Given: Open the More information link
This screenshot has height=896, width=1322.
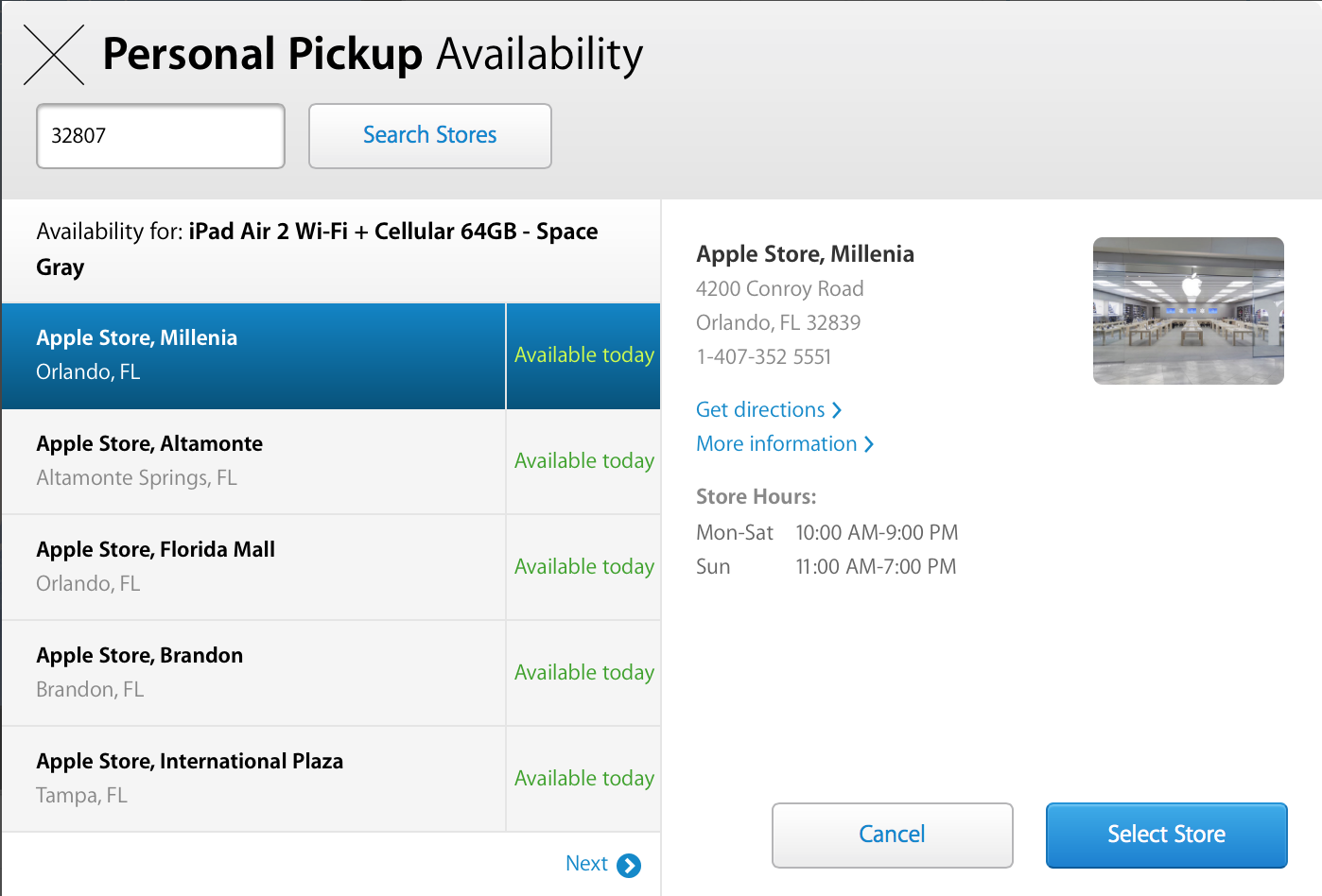Looking at the screenshot, I should (x=776, y=444).
